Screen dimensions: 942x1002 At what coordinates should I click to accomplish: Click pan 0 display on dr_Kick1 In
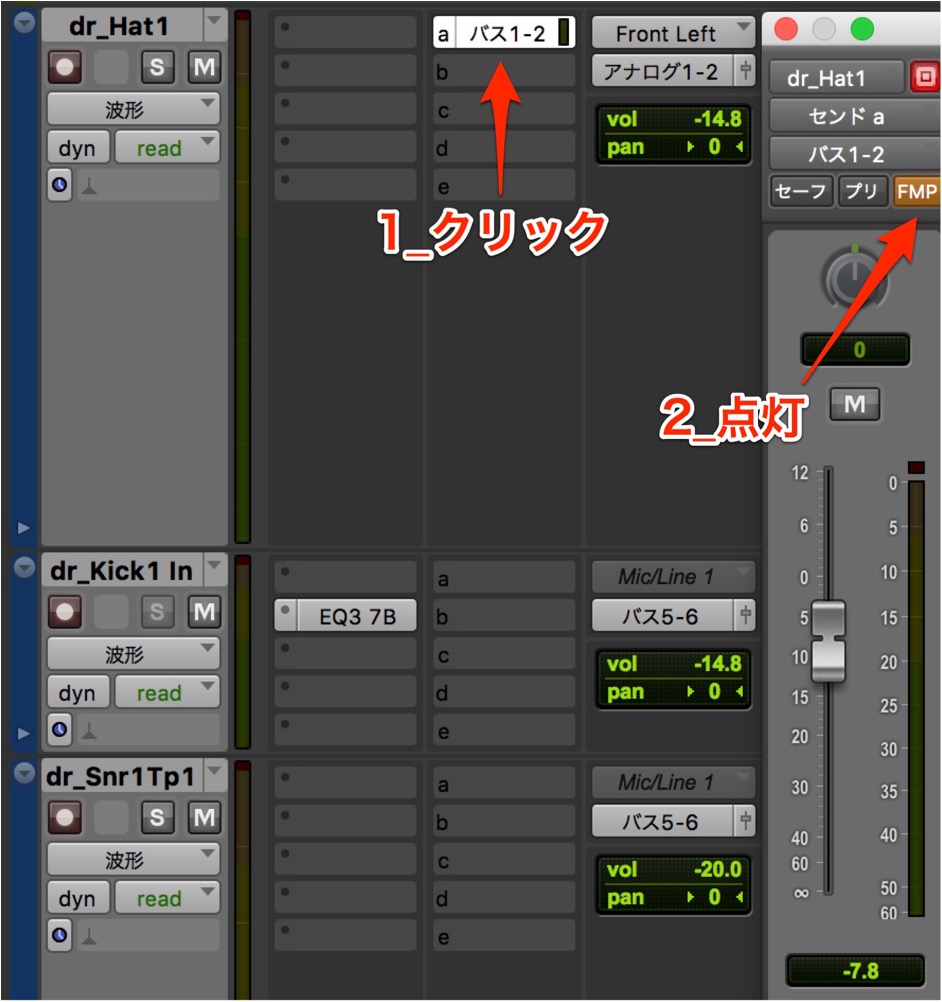(674, 691)
